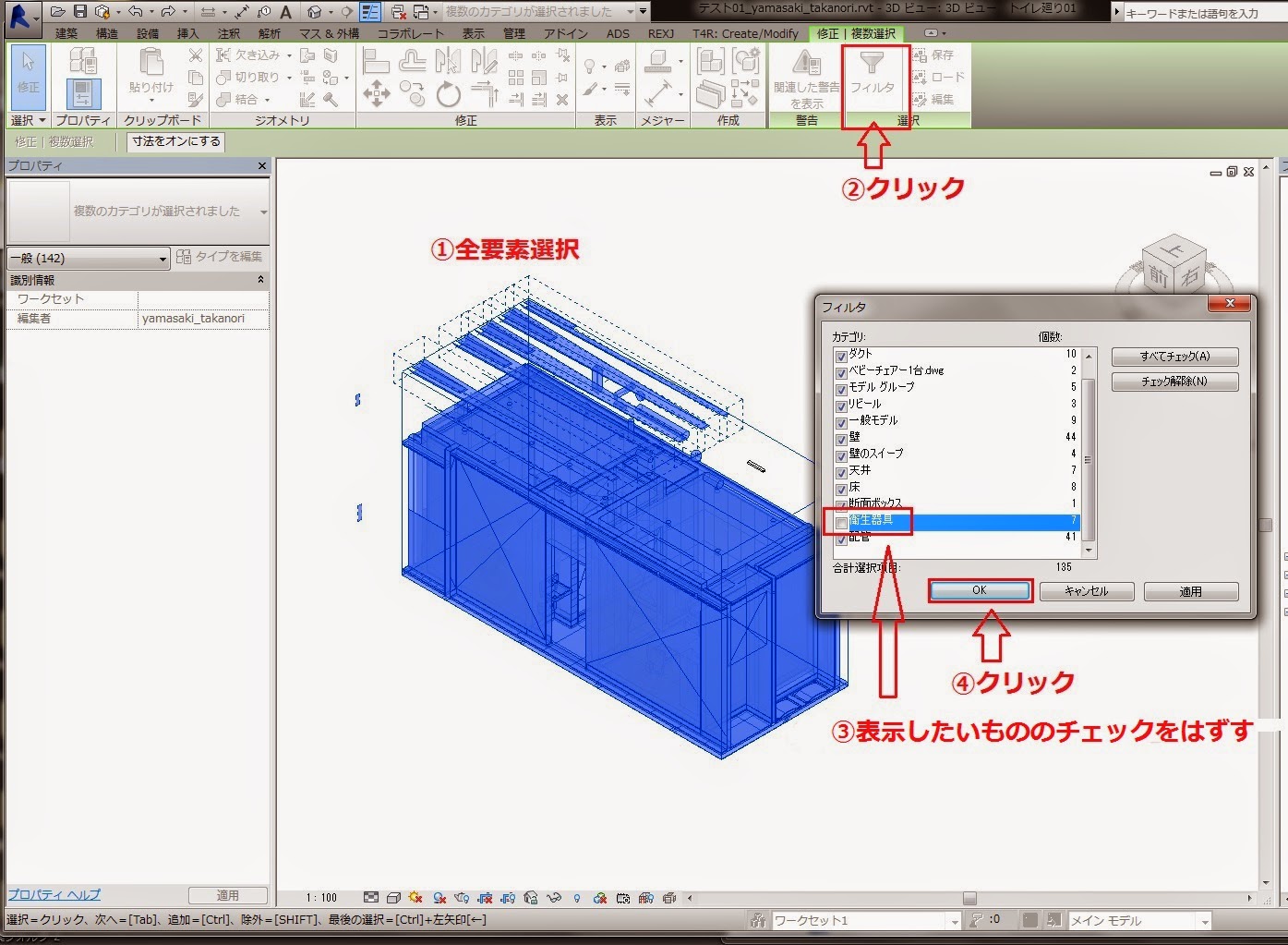Screen dimensions: 1288x945
Task: Open the 欠き込み cope dropdown arrow
Action: [289, 55]
